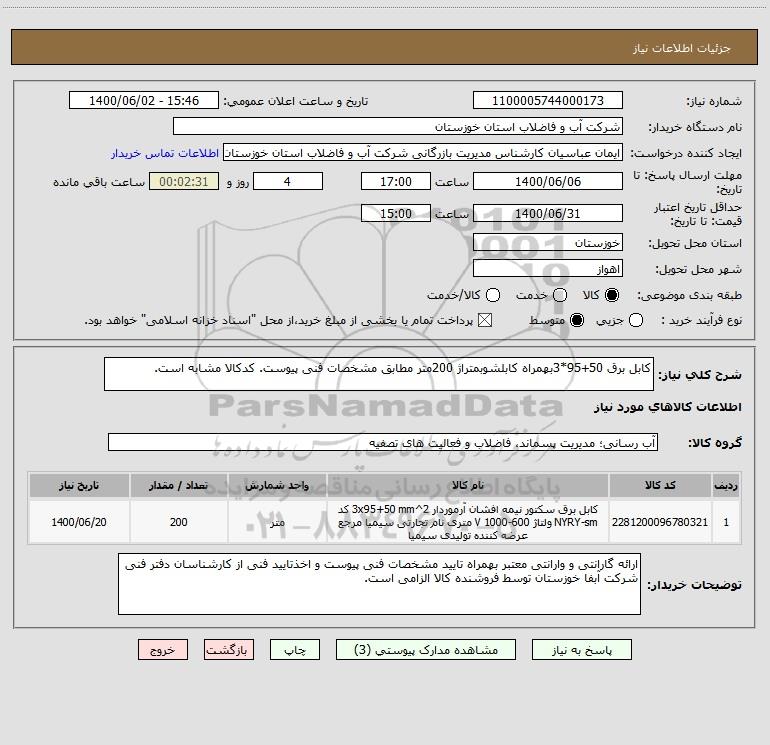Click row number 1 cell

pyautogui.click(x=726, y=522)
